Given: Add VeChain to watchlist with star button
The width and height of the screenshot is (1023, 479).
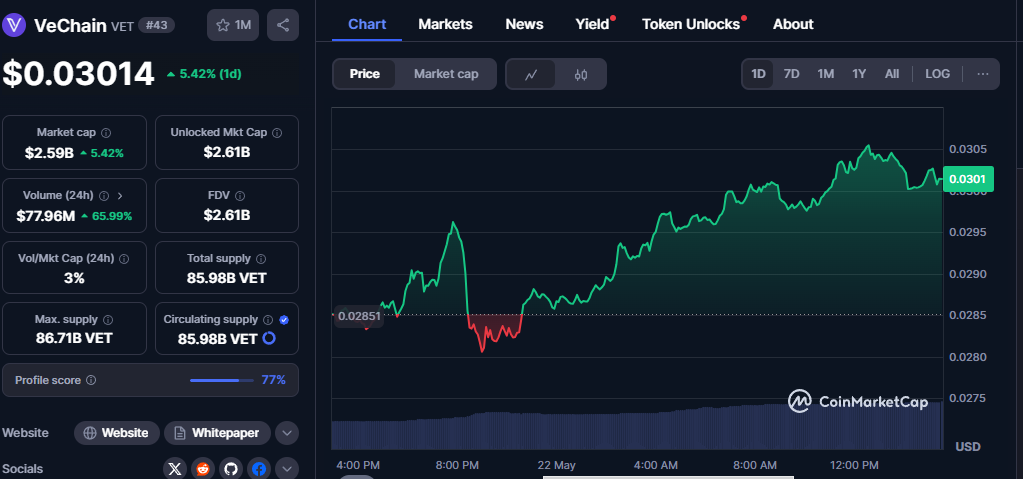Looking at the screenshot, I should coord(233,25).
